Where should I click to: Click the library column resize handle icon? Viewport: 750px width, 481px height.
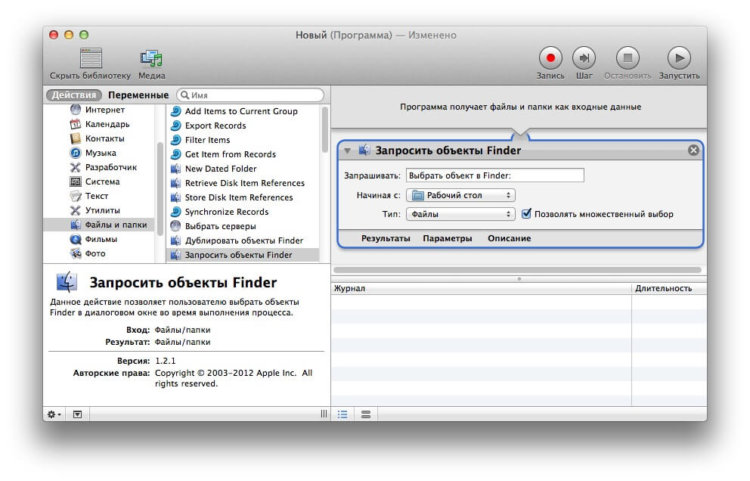(324, 414)
